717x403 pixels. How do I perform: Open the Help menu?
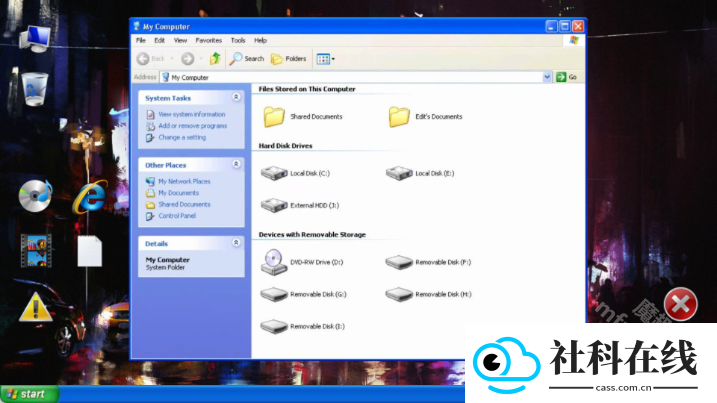pos(260,40)
